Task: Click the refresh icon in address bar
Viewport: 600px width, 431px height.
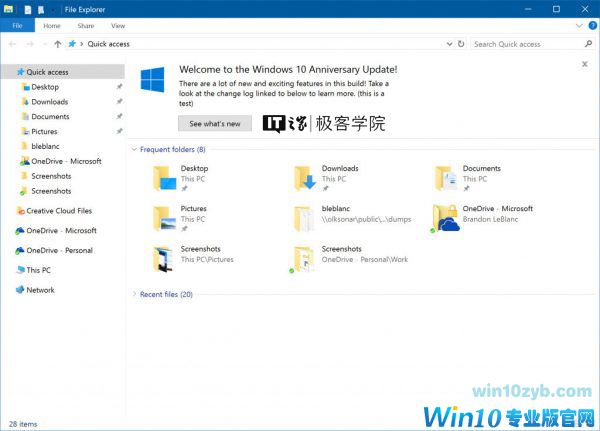Action: 459,44
